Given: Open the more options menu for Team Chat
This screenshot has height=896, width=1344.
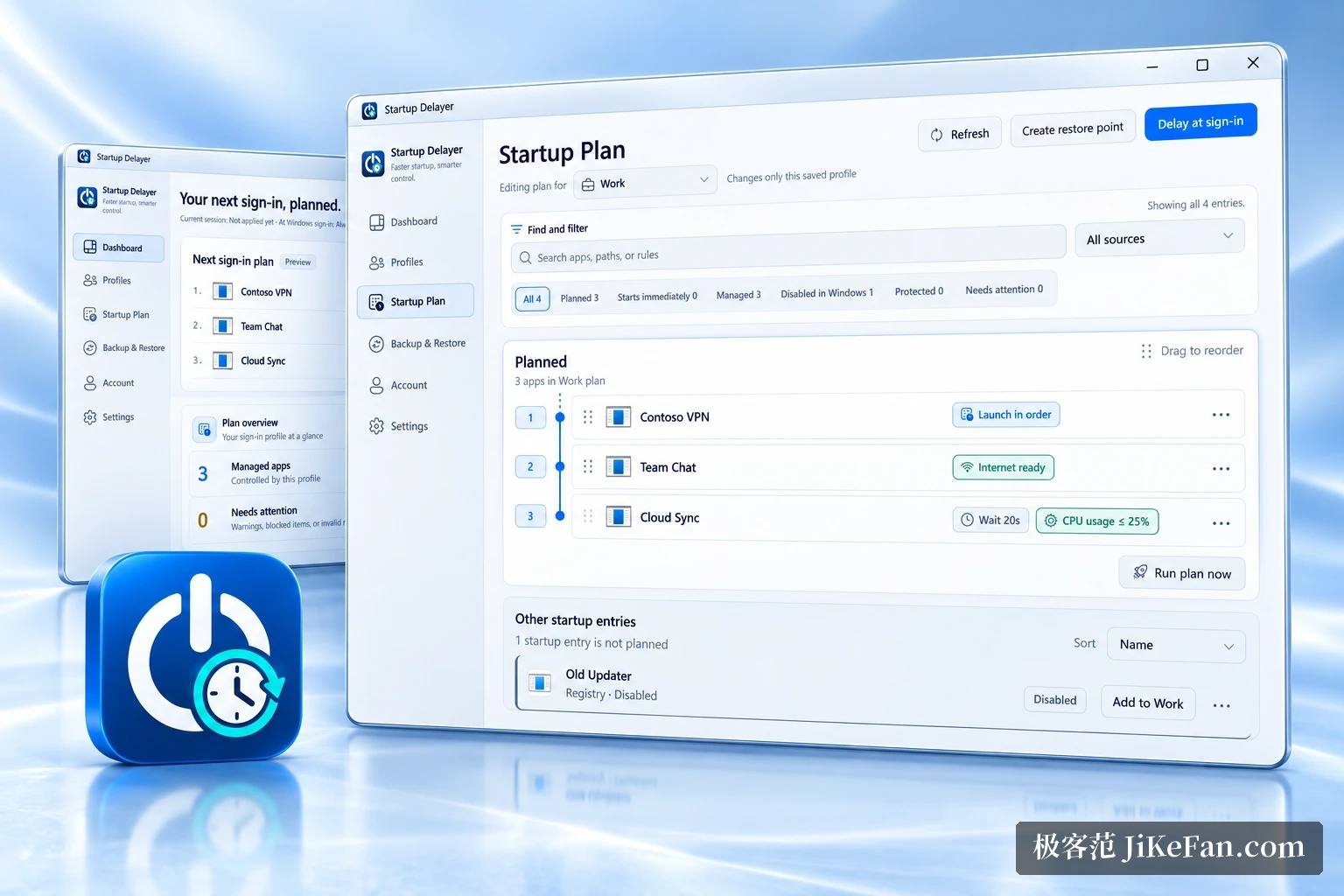Looking at the screenshot, I should [1221, 469].
